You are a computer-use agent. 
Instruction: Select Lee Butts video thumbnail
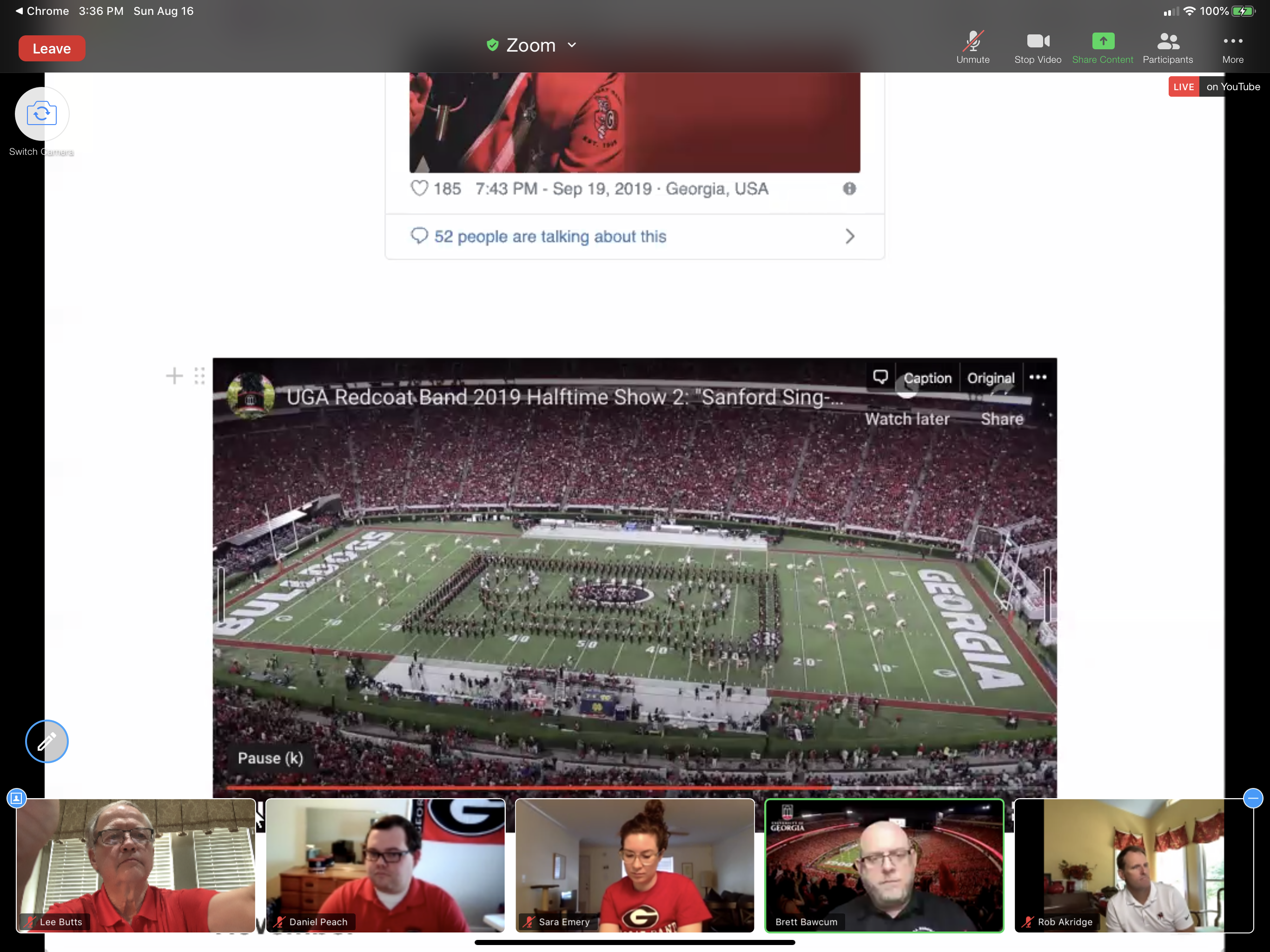pos(135,865)
